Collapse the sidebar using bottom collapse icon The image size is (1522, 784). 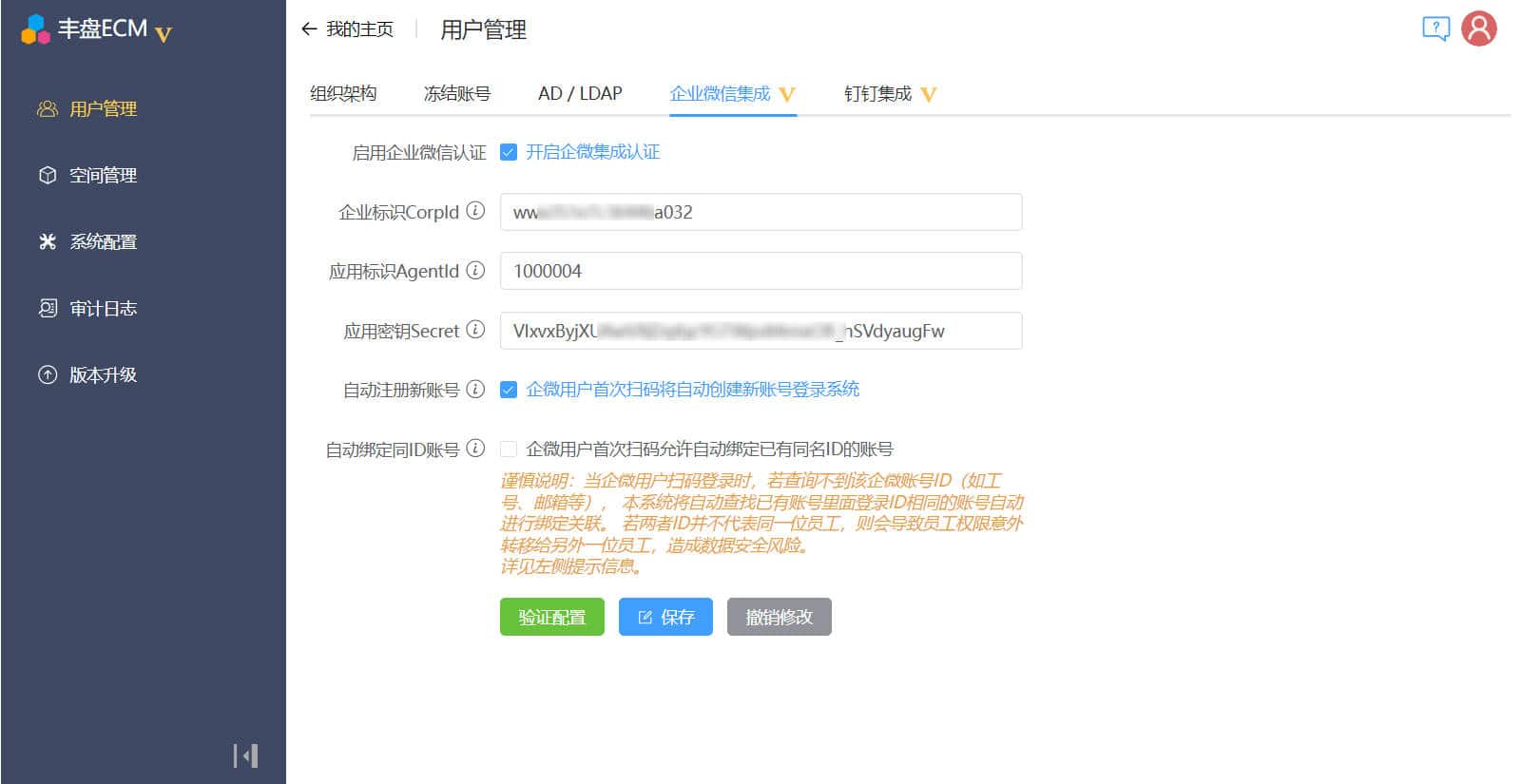245,755
